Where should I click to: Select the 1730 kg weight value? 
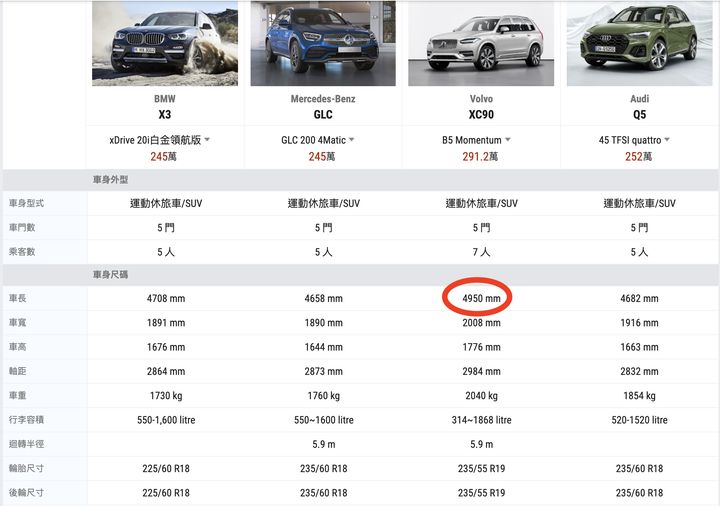click(166, 396)
